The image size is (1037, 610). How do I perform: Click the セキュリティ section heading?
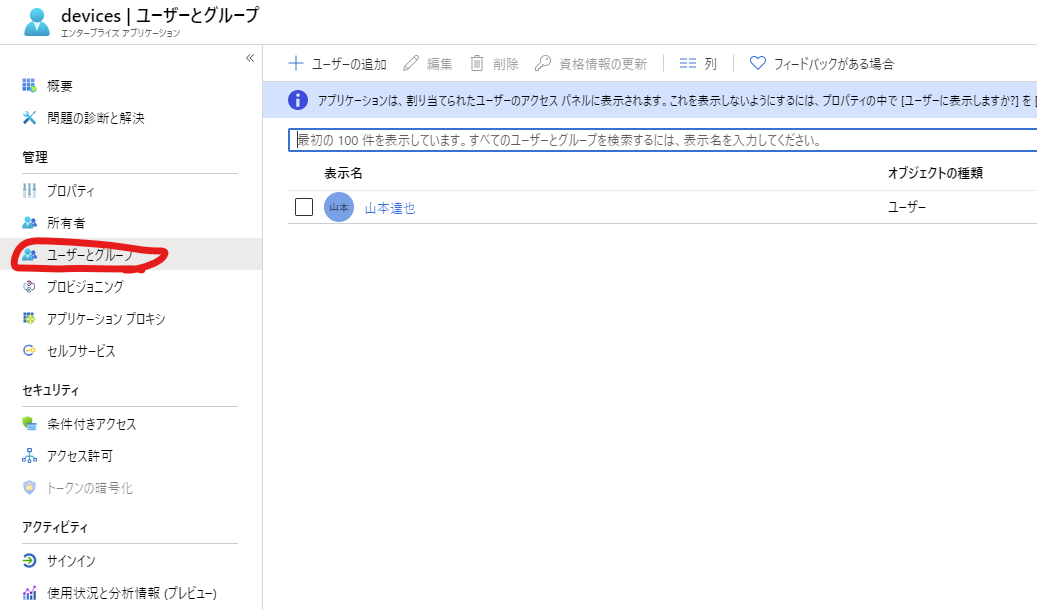[50, 390]
